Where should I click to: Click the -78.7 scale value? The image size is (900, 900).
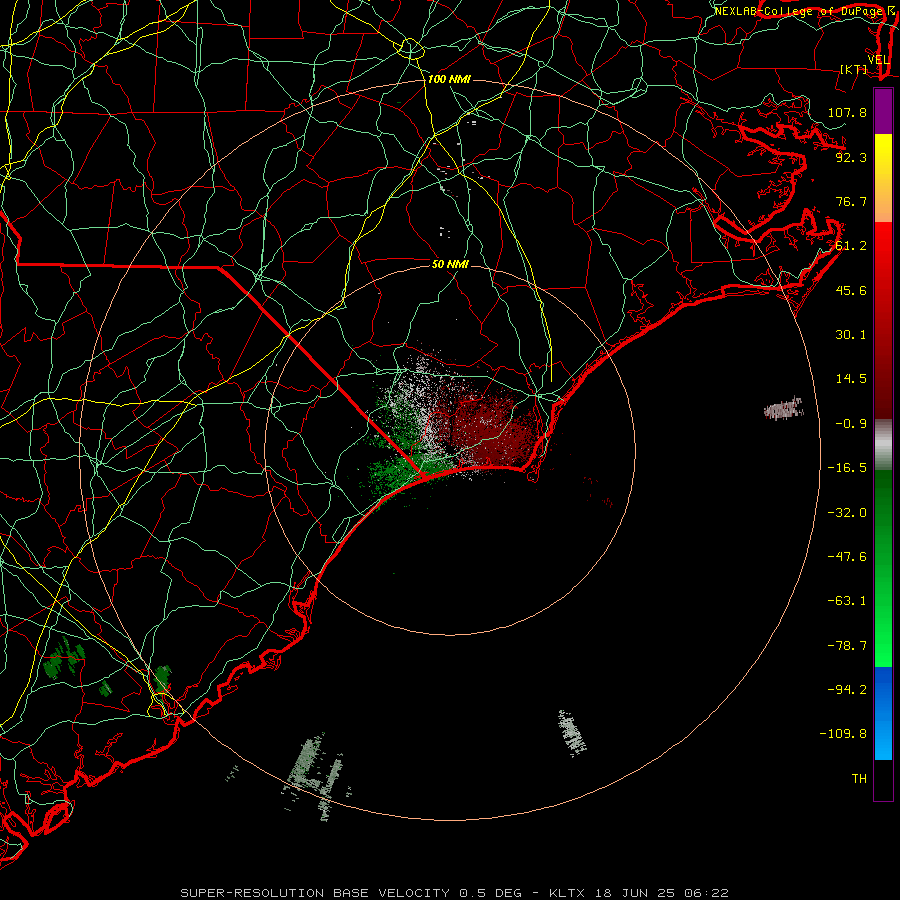pos(847,646)
